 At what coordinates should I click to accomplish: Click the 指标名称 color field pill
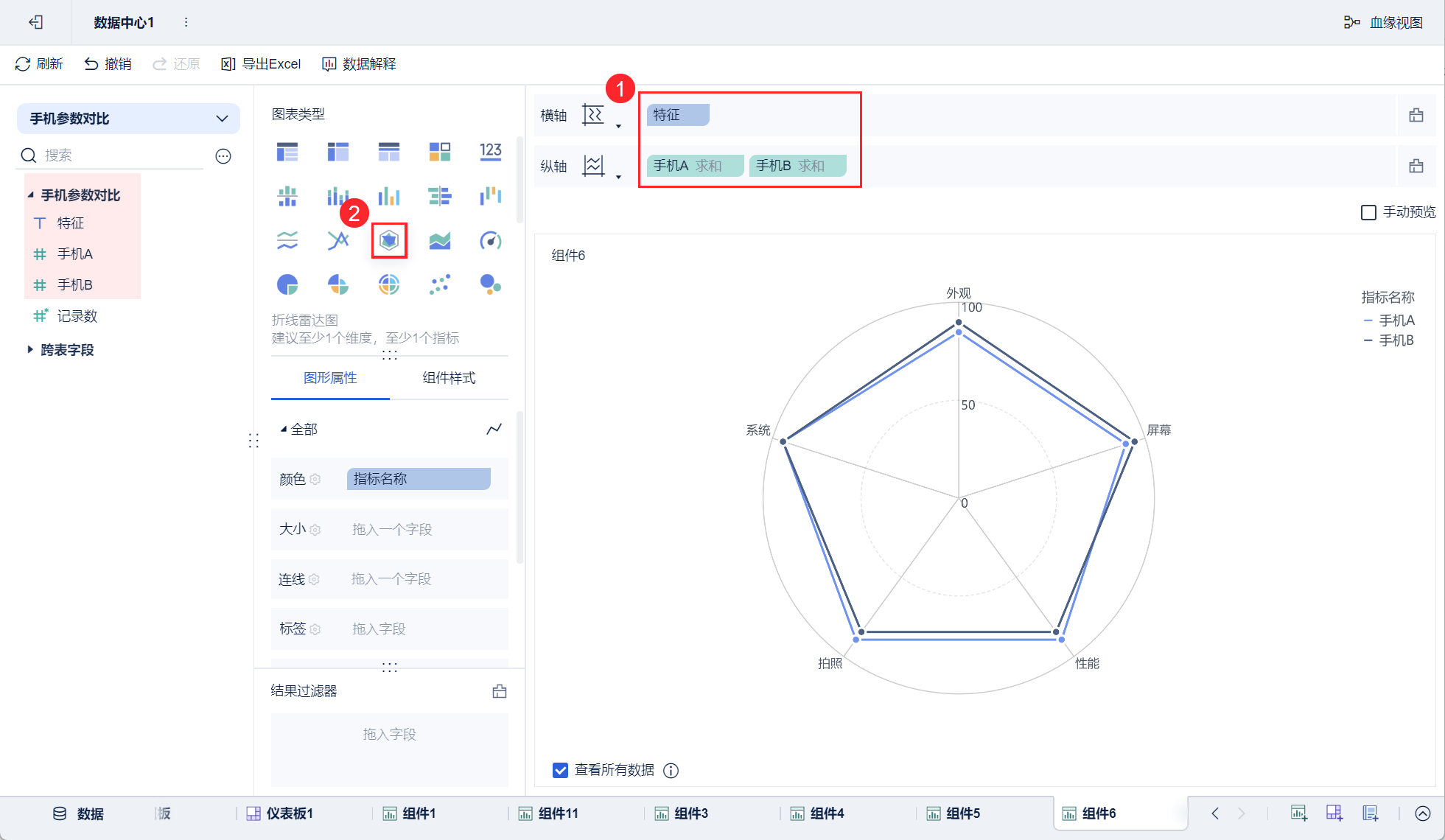click(x=418, y=479)
